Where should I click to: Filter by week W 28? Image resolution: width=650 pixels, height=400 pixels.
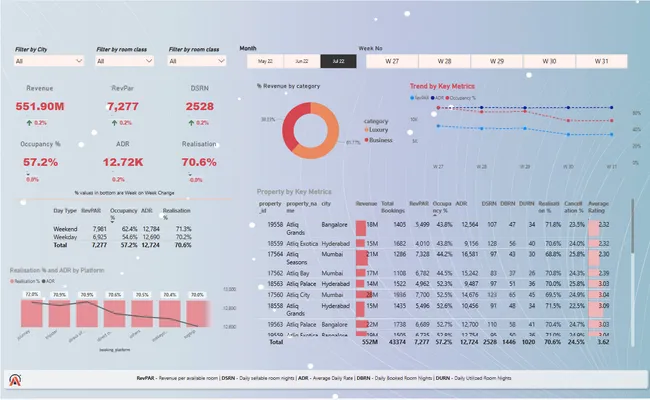(444, 61)
